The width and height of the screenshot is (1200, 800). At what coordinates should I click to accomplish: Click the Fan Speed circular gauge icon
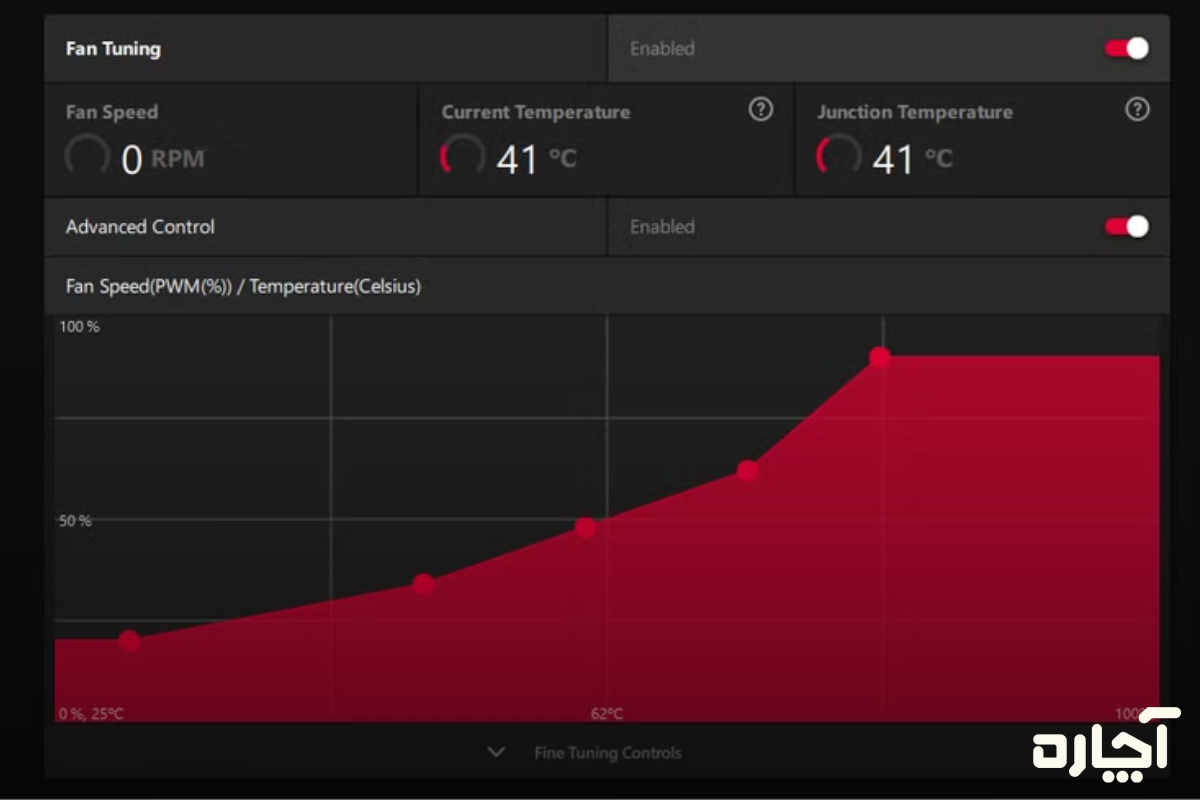coord(87,157)
